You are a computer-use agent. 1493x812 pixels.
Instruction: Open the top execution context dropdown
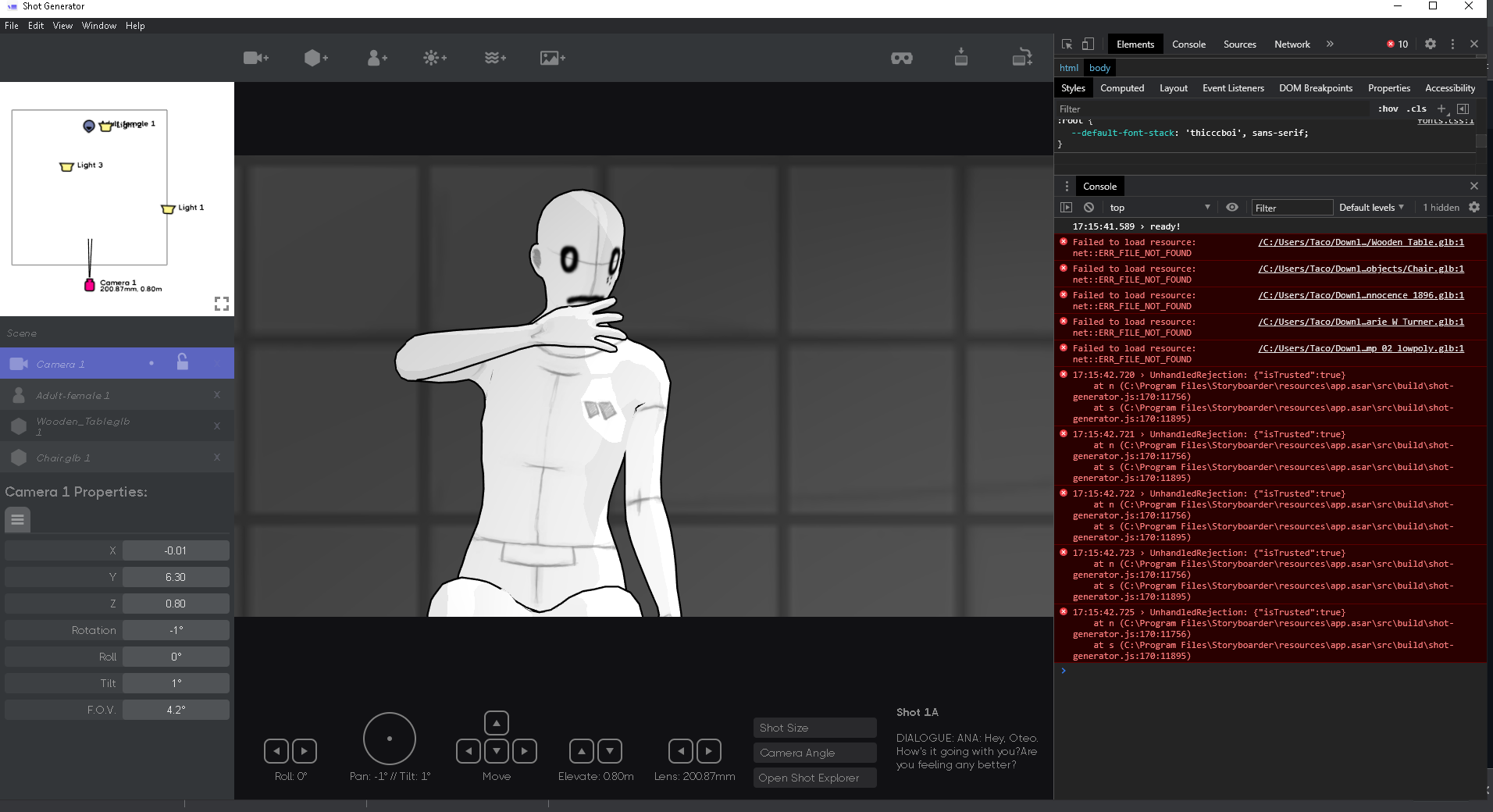click(x=1160, y=207)
